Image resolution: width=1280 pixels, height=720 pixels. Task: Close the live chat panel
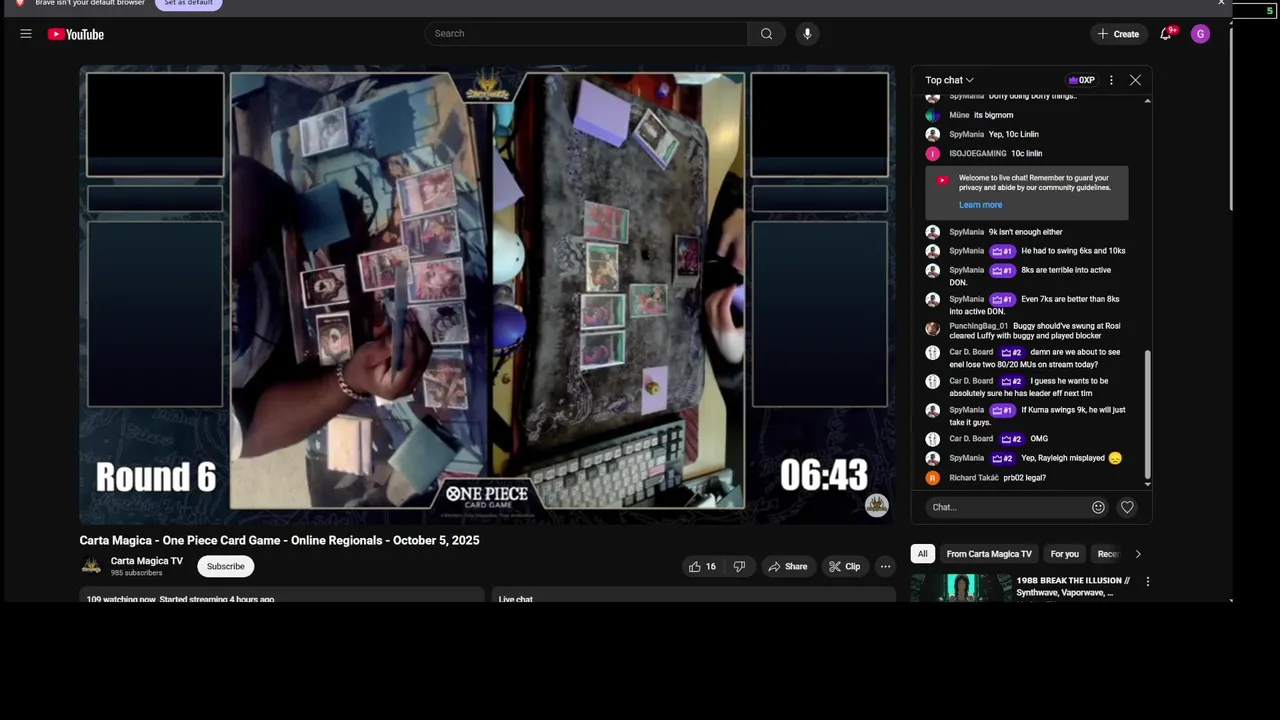pos(1135,80)
